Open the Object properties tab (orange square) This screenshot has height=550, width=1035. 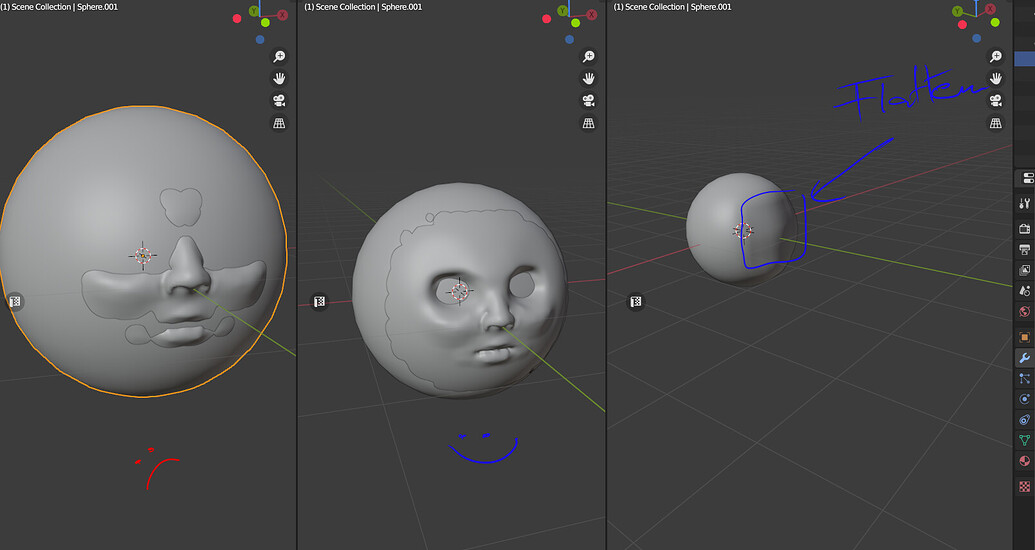click(1024, 337)
